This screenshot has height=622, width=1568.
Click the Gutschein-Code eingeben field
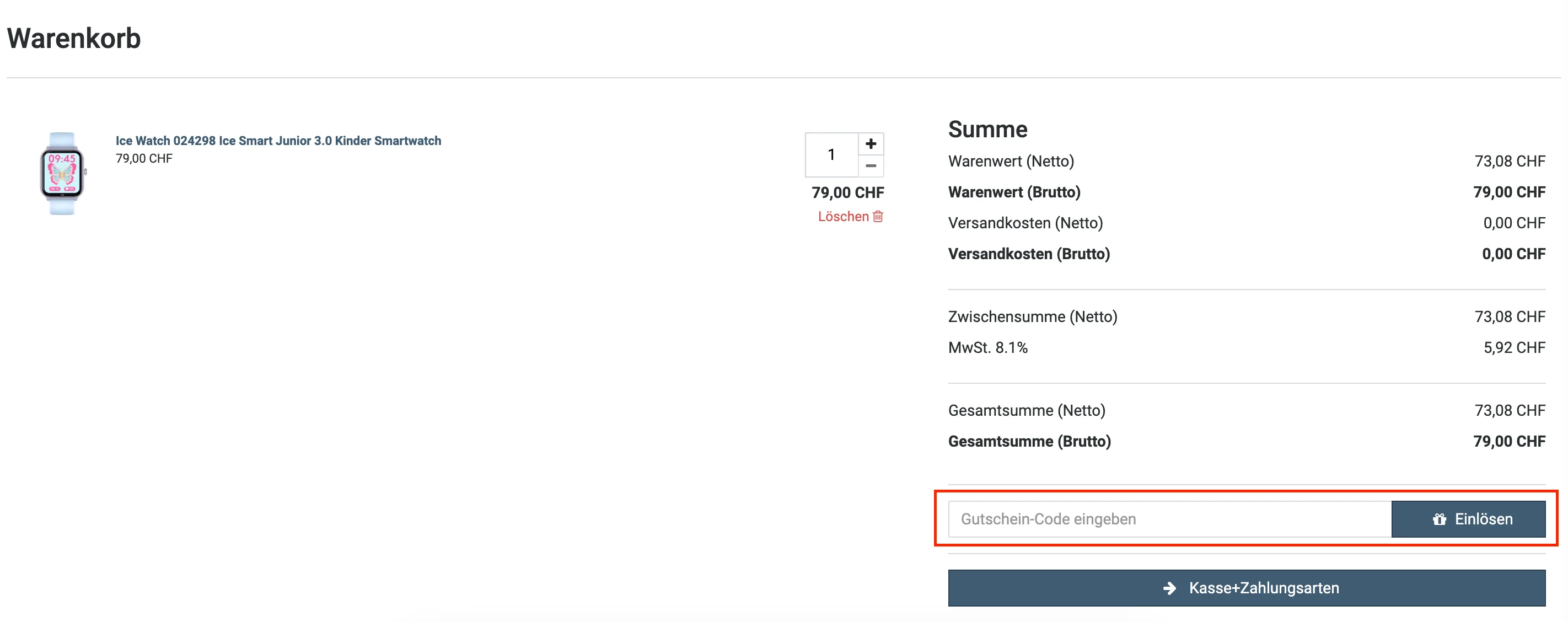pos(1169,519)
